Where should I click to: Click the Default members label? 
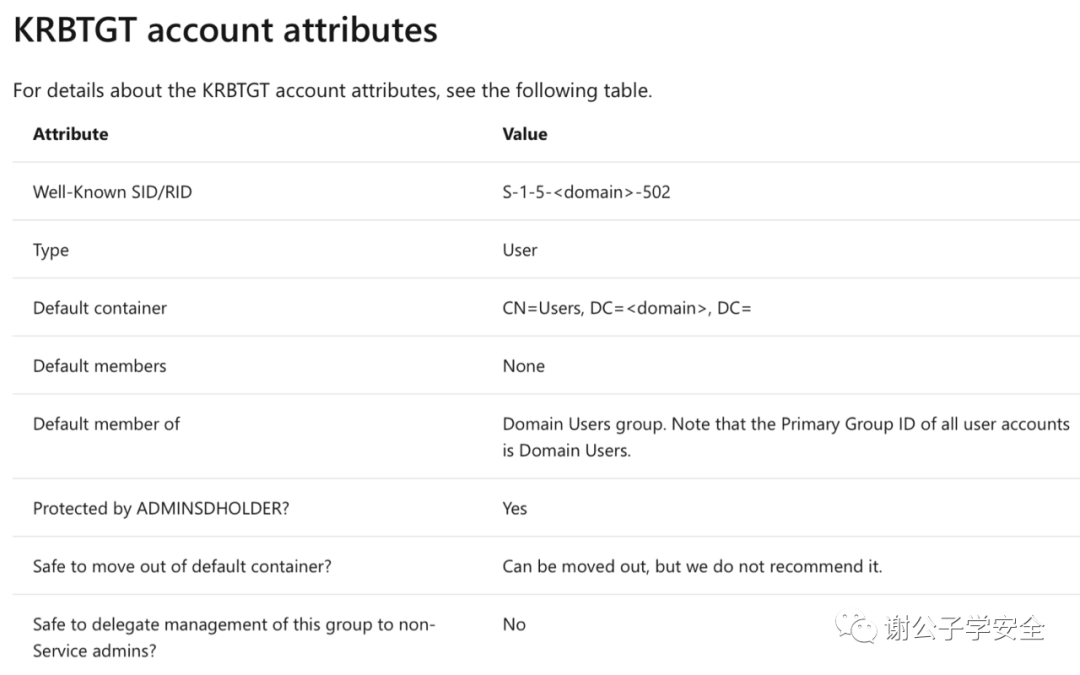click(x=100, y=366)
